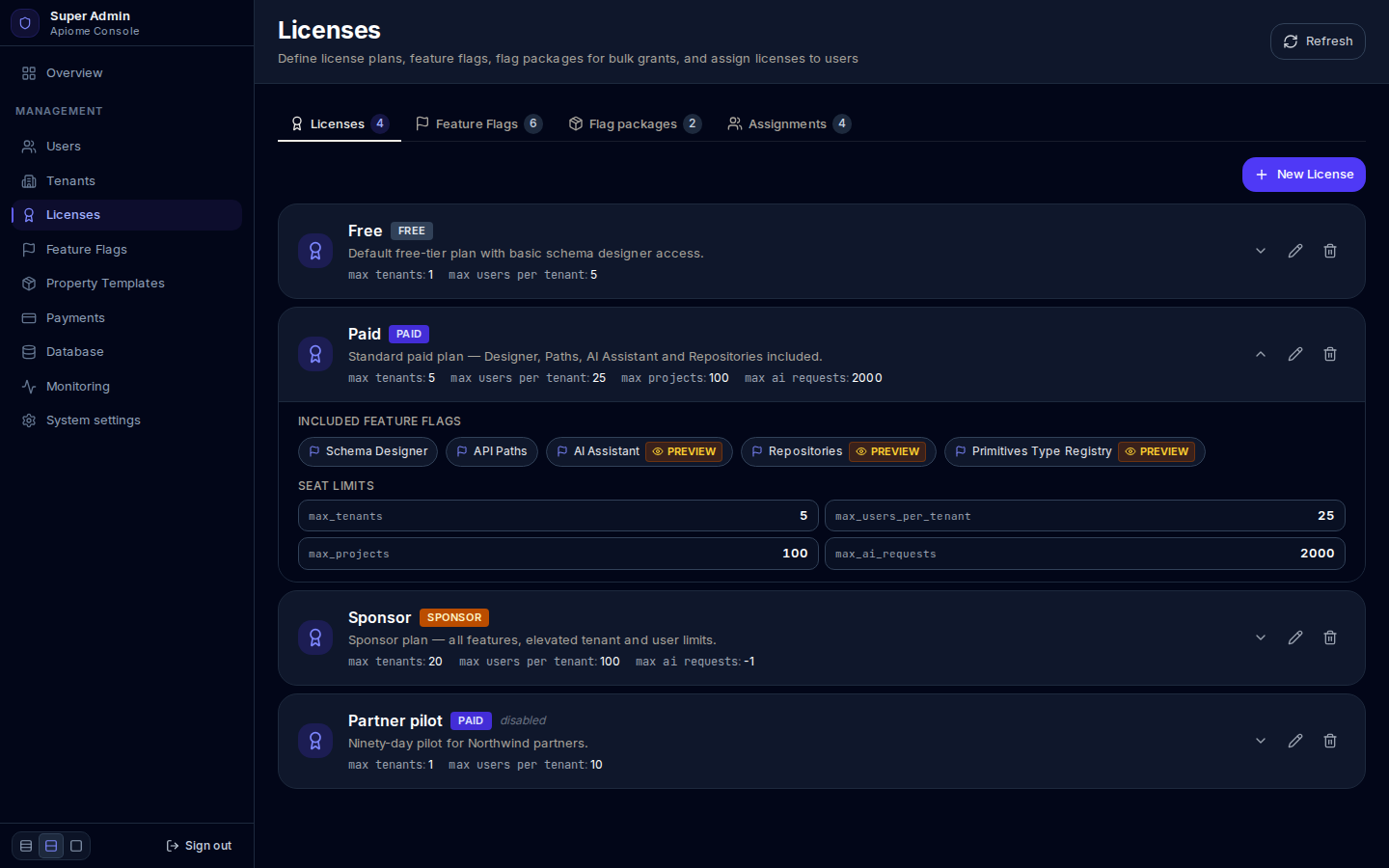Select the medium density layout icon

coord(51,846)
